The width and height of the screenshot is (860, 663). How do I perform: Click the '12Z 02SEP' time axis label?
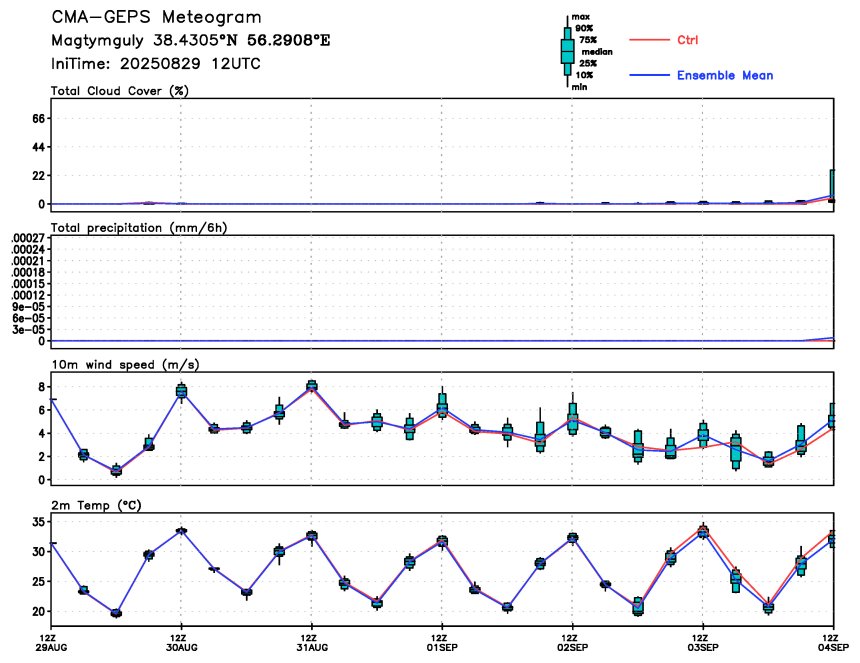(573, 642)
